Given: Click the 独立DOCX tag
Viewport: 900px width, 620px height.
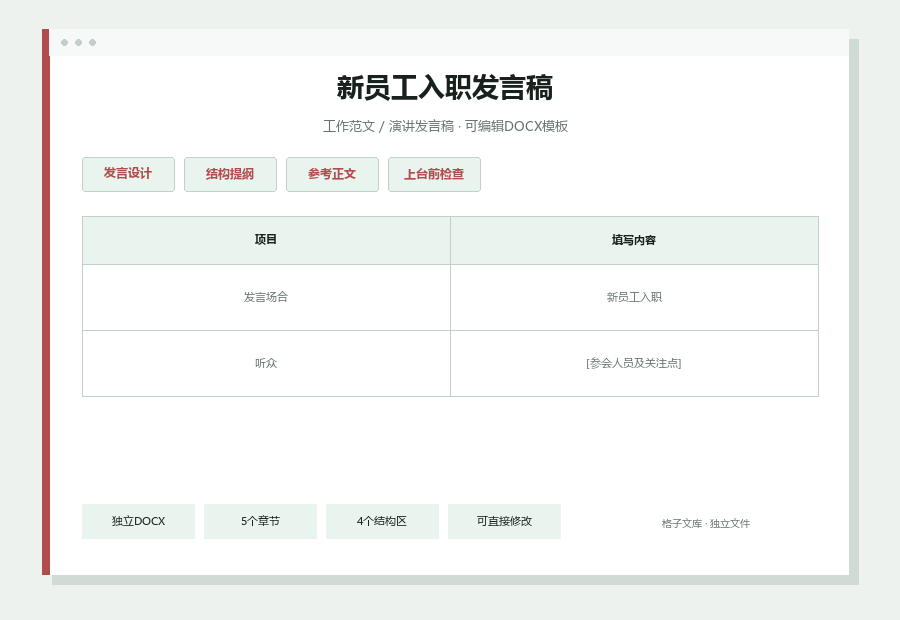Looking at the screenshot, I should coord(138,521).
